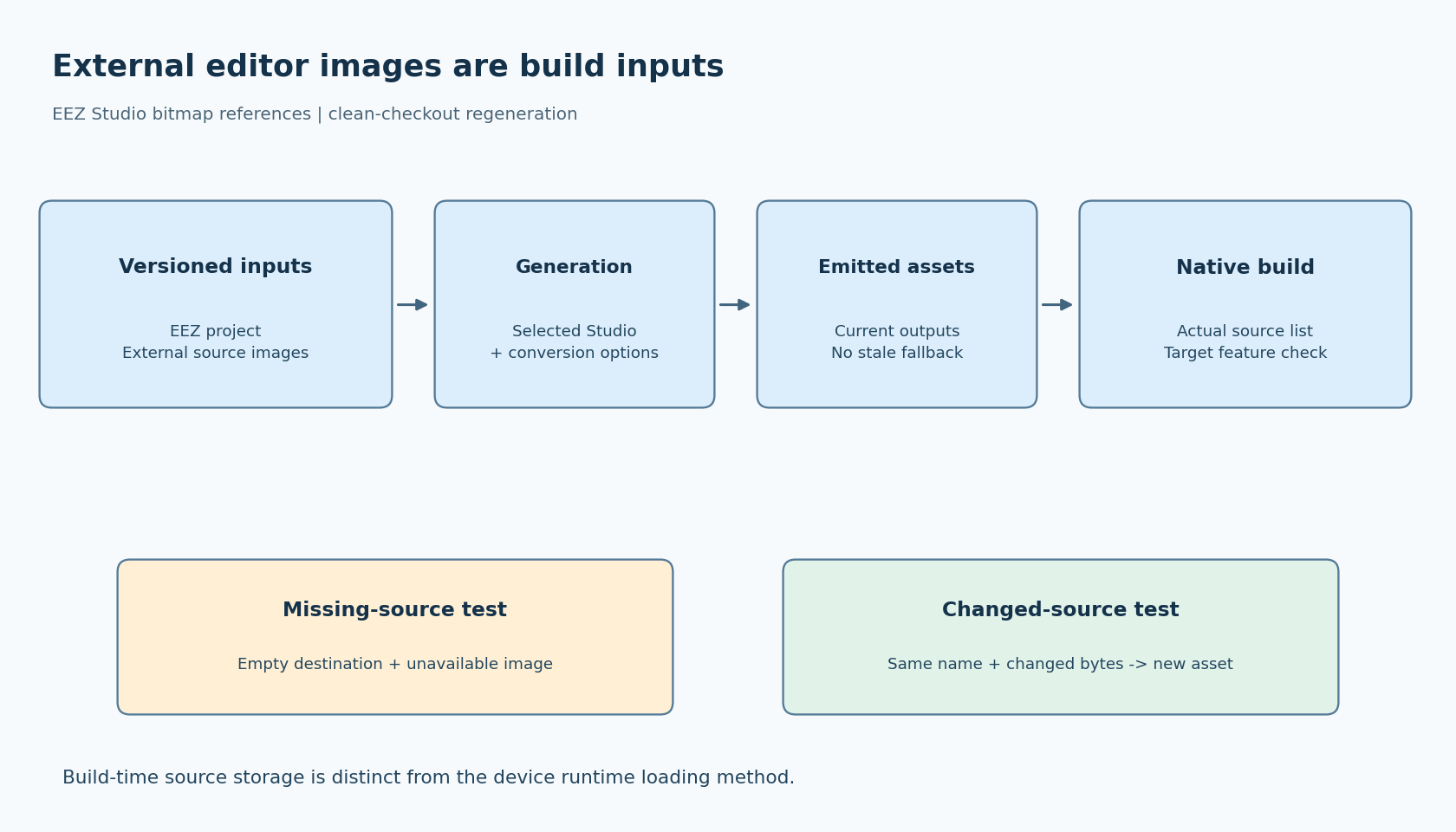Click the subtitle 'EEZ Studio bitmap references | clean-checkout regeneration'
Screen dimensions: 1456x832
(x=315, y=114)
